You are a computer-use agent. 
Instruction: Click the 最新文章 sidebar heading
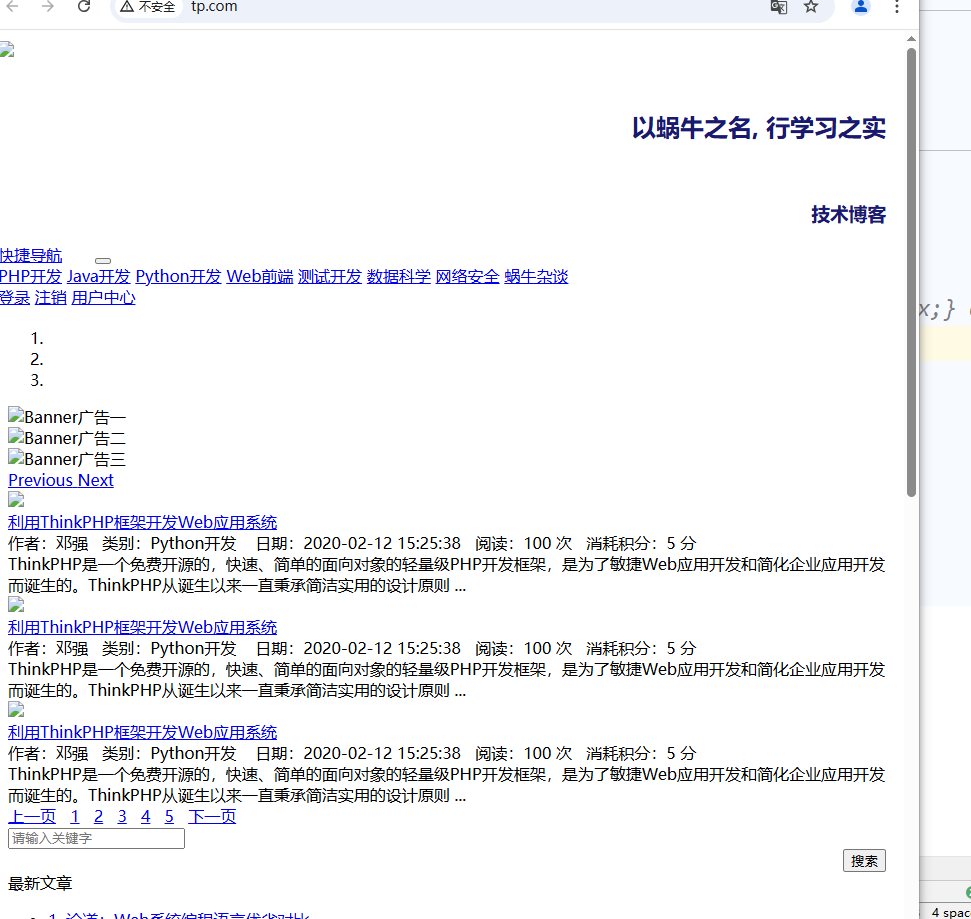(40, 884)
